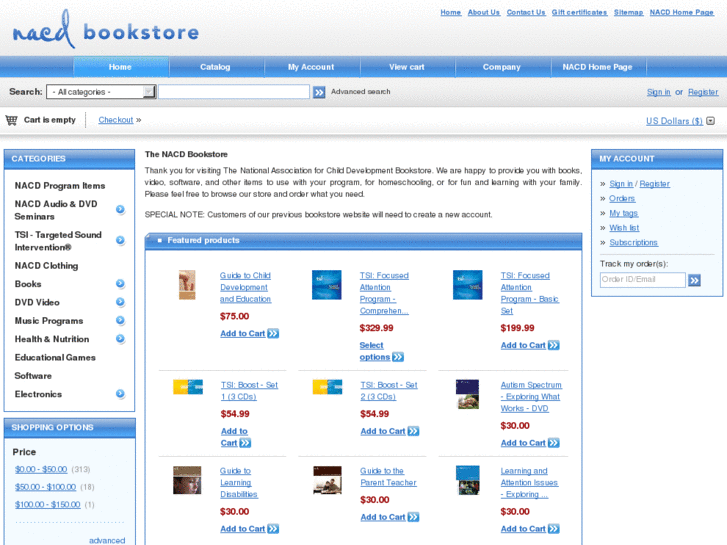Open the View cart navigation tab
727x545 pixels.
407,67
